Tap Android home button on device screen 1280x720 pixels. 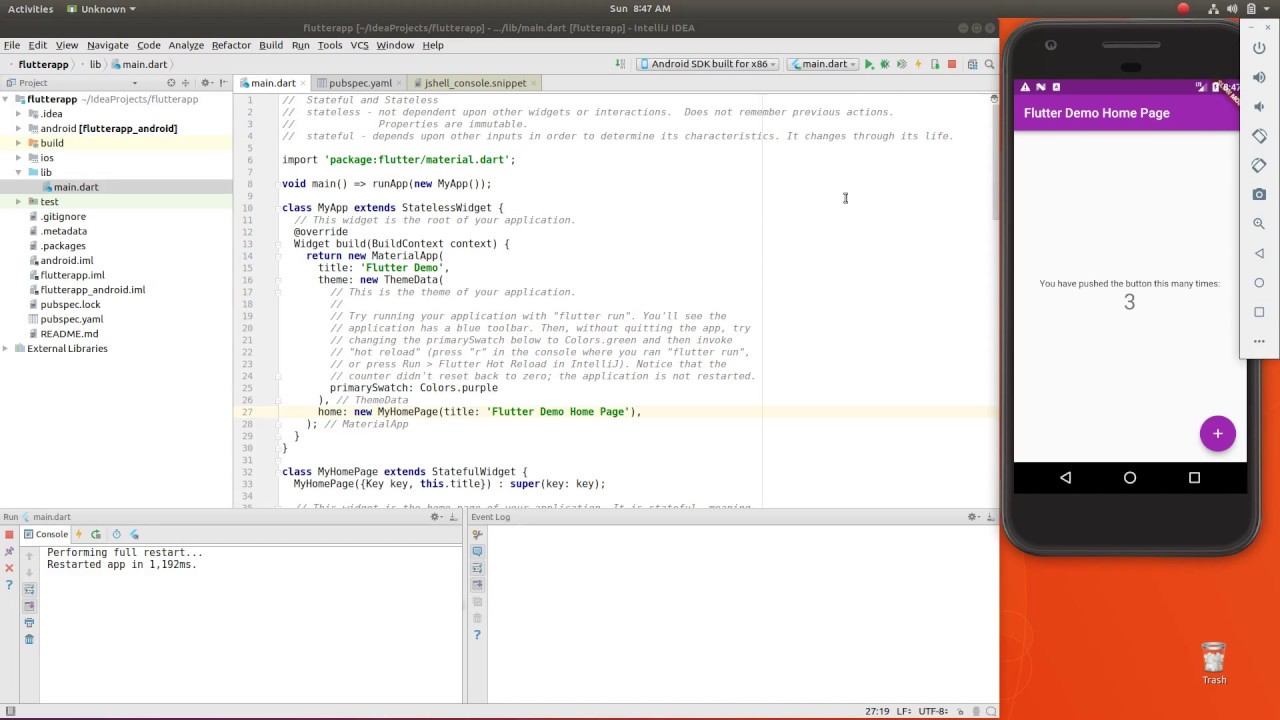tap(1130, 478)
